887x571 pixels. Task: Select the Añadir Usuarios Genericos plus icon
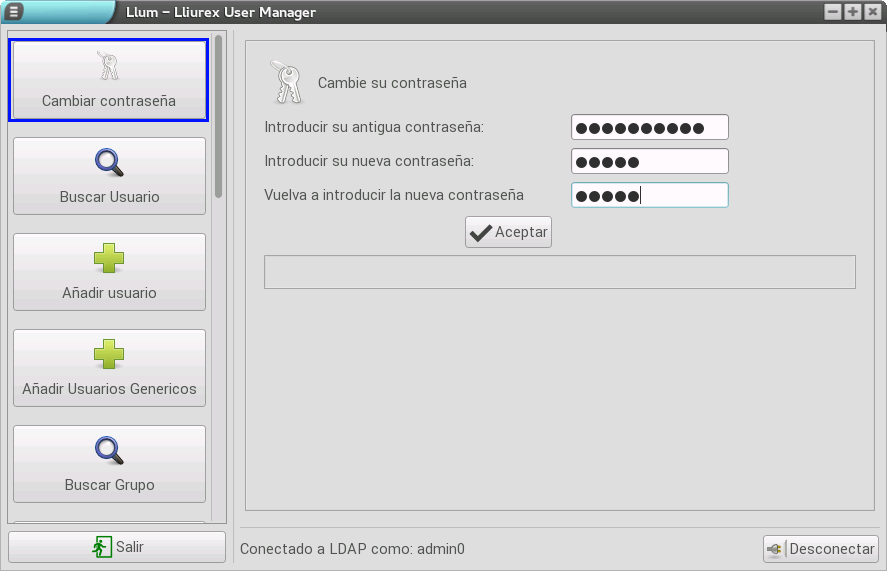tap(108, 354)
